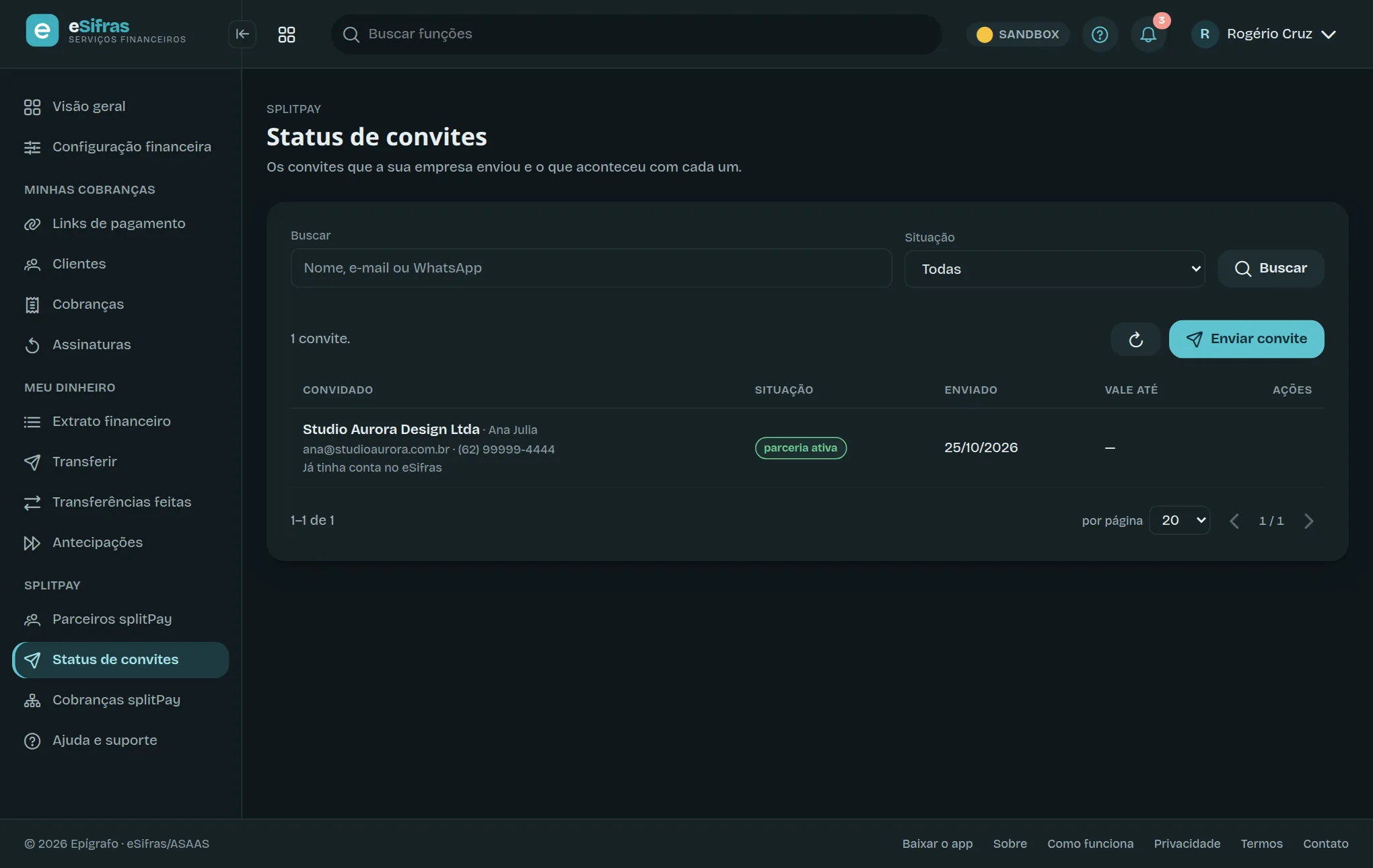Change the por página value of 20
1373x868 pixels.
click(1179, 520)
